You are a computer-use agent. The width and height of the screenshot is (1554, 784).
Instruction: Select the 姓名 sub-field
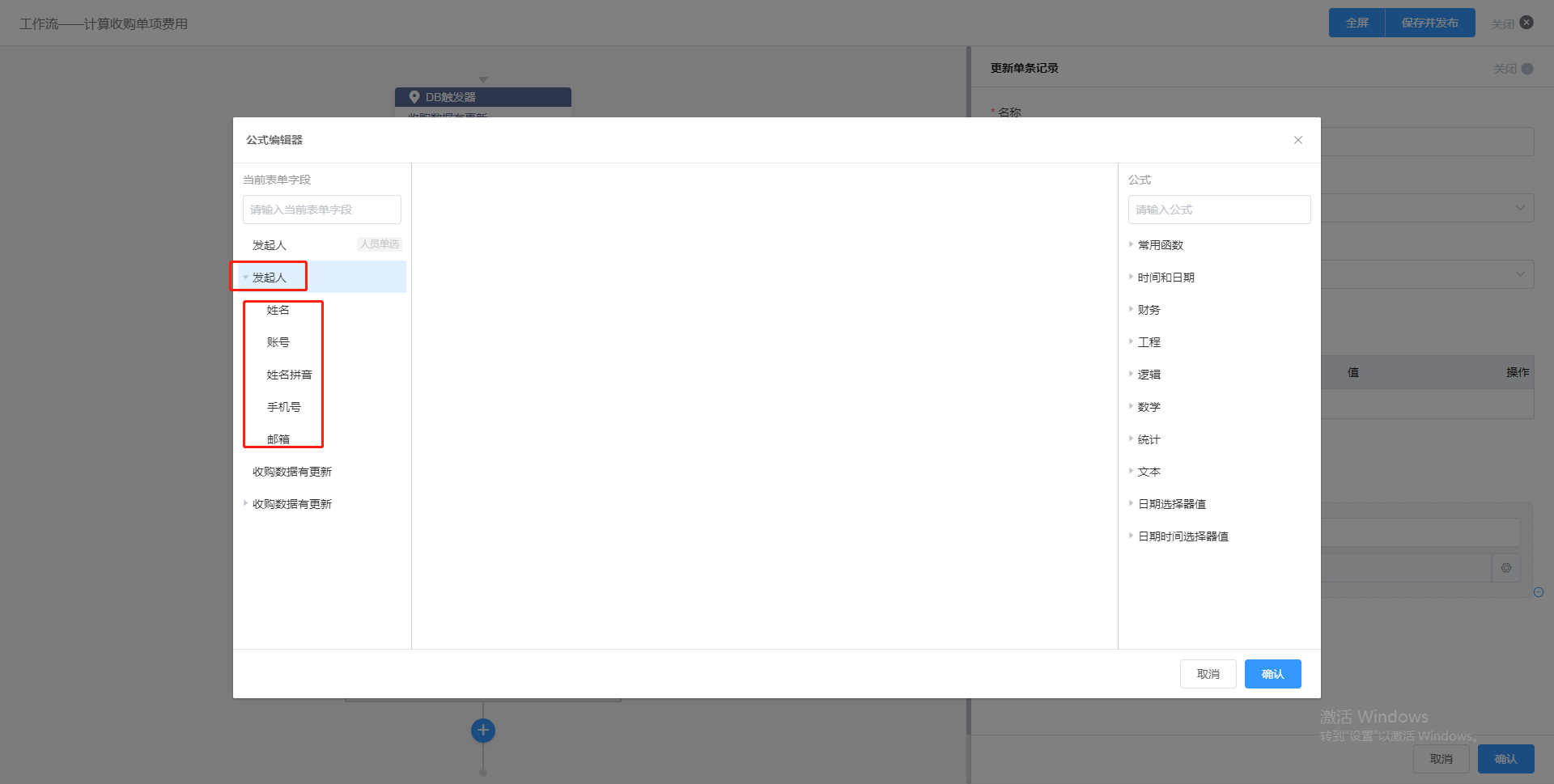[x=278, y=310]
